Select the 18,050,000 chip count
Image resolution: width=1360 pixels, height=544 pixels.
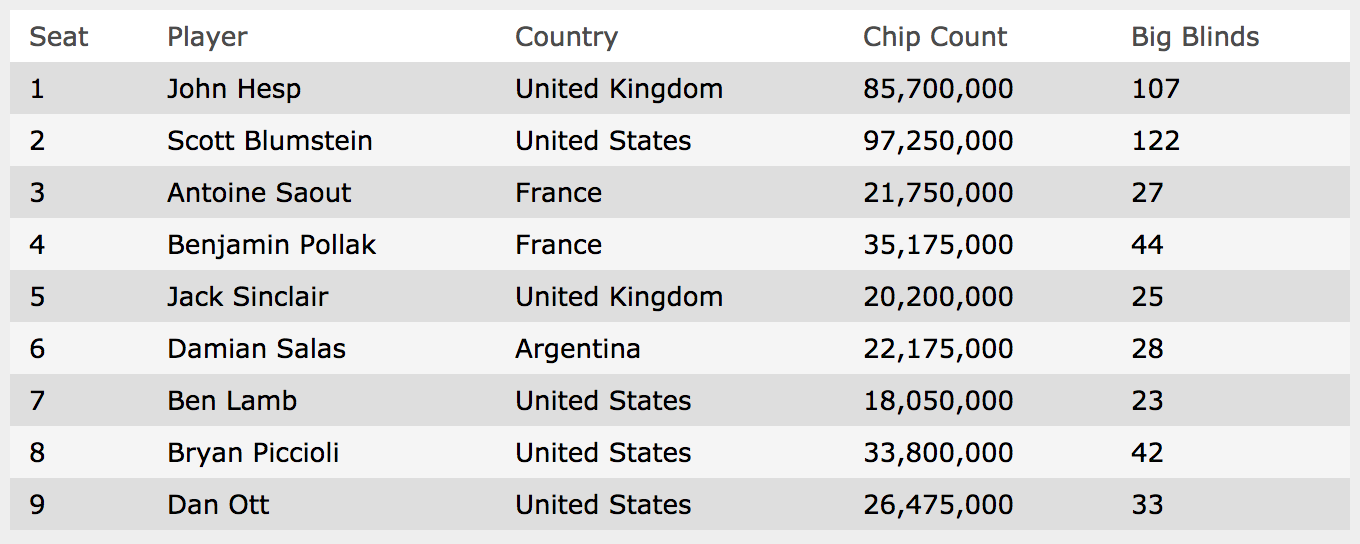pyautogui.click(x=938, y=401)
